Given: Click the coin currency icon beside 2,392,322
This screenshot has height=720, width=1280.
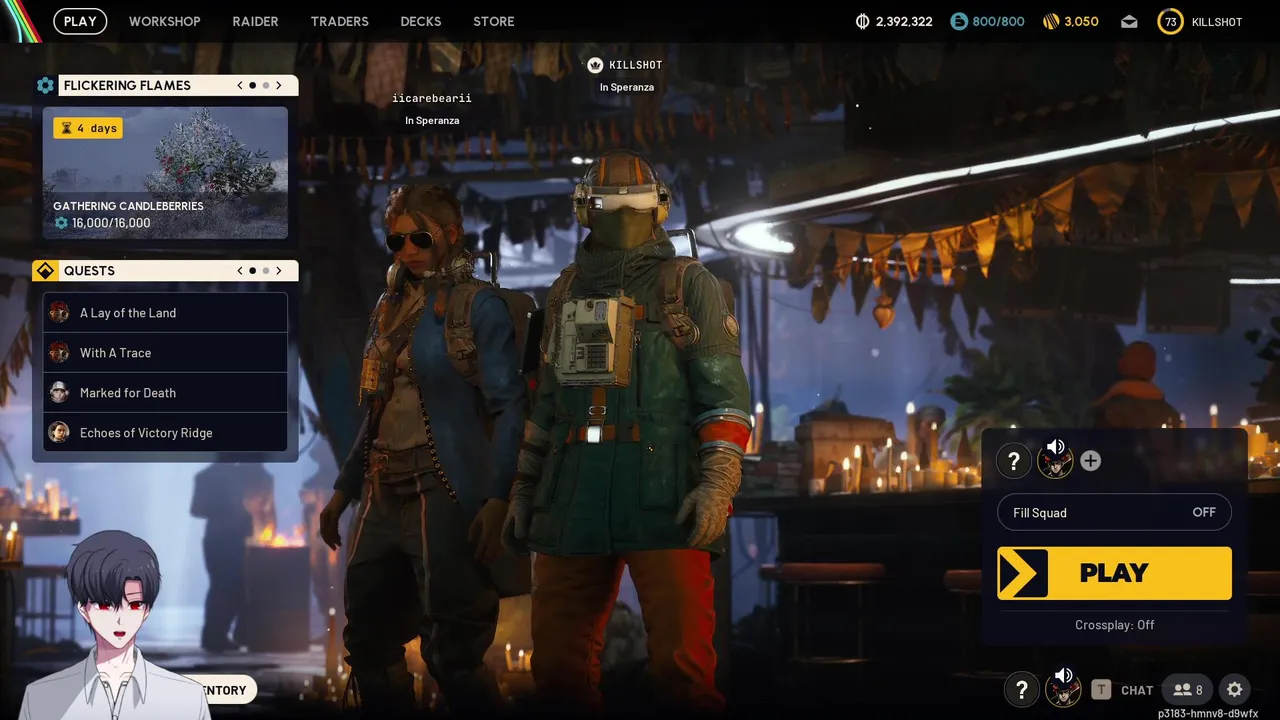Looking at the screenshot, I should coord(863,21).
